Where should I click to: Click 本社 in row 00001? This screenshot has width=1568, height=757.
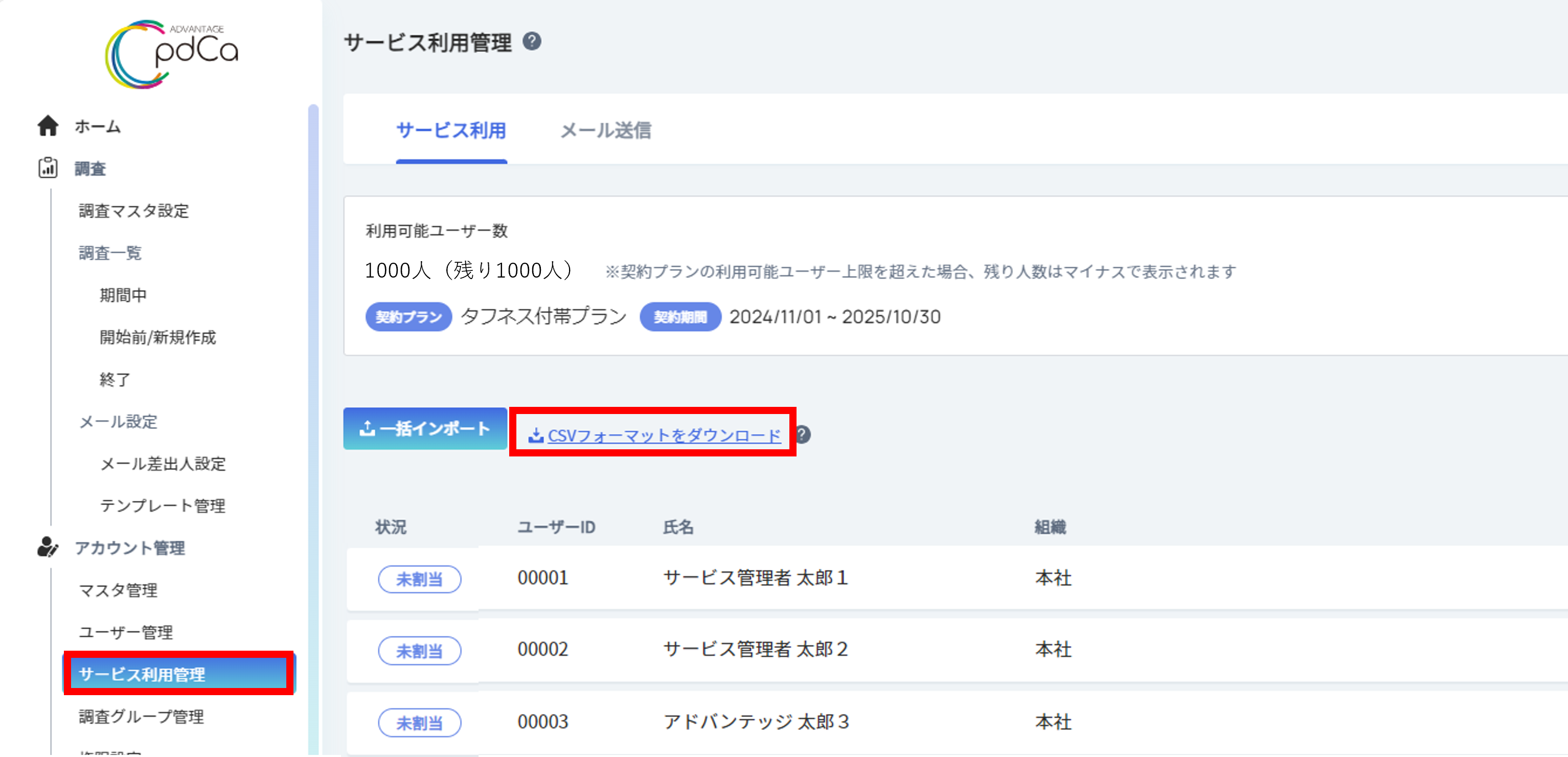[1053, 578]
